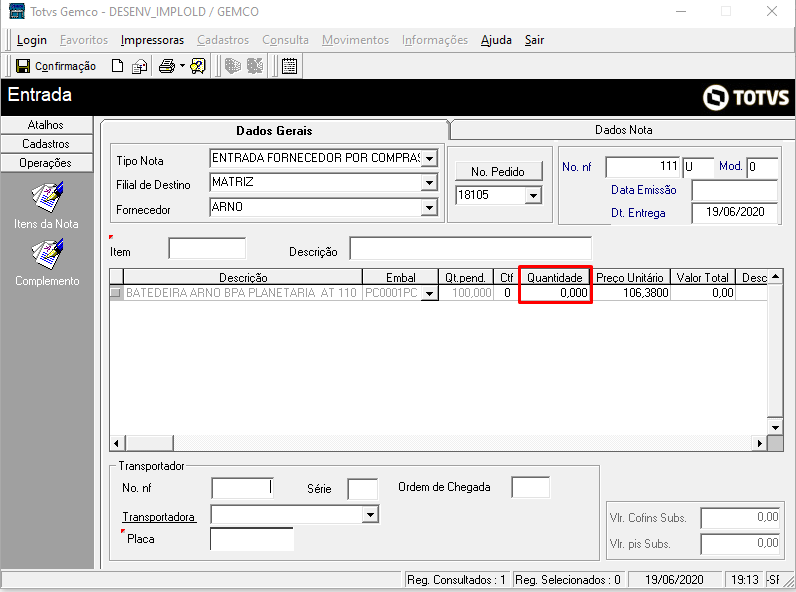Viewport: 796px width, 592px height.
Task: Click the No. Pedido button
Action: coord(498,172)
